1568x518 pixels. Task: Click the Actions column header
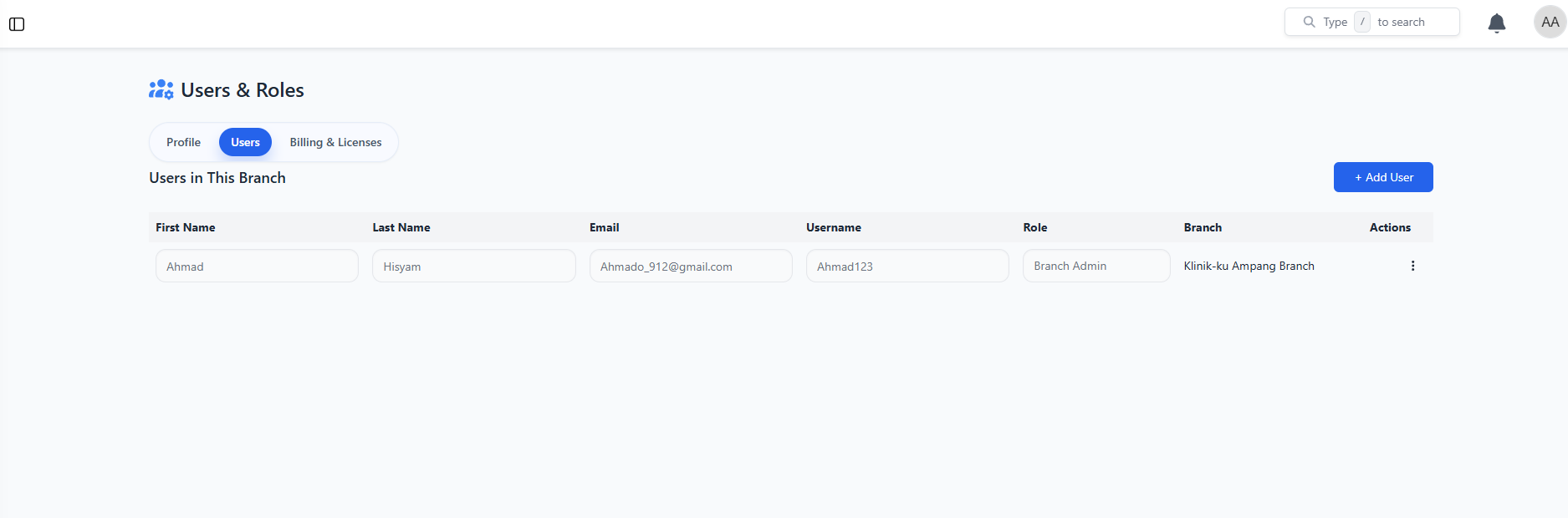(1390, 227)
